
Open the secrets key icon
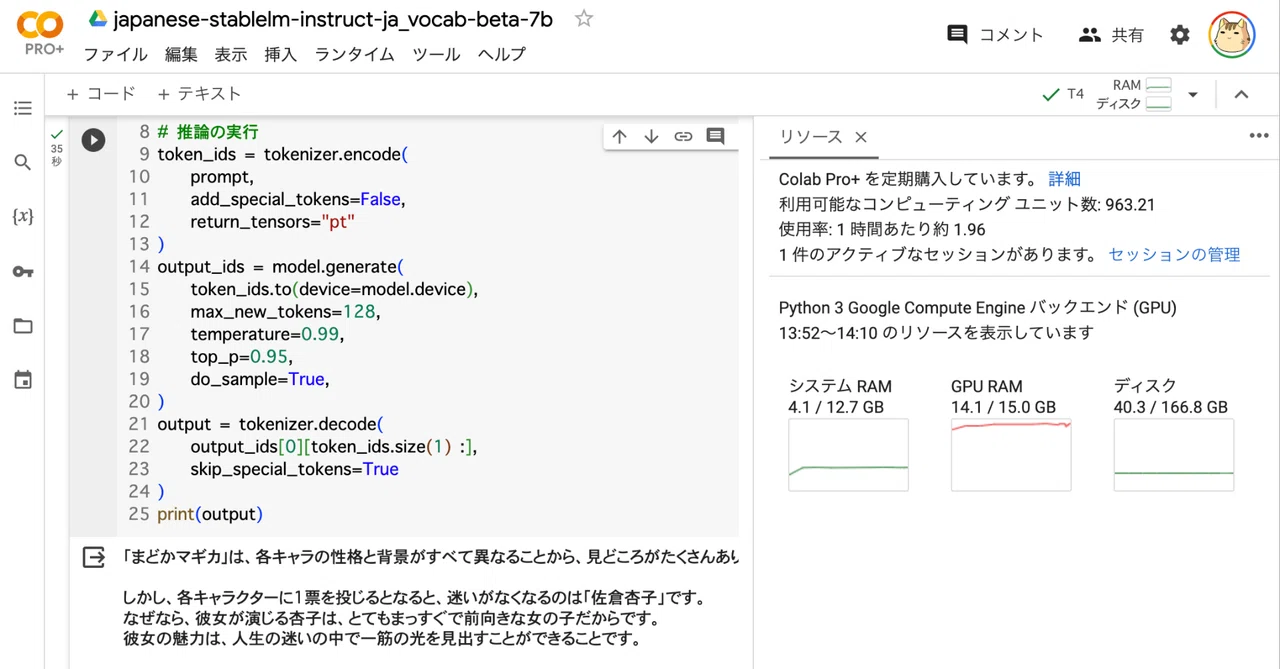point(23,271)
